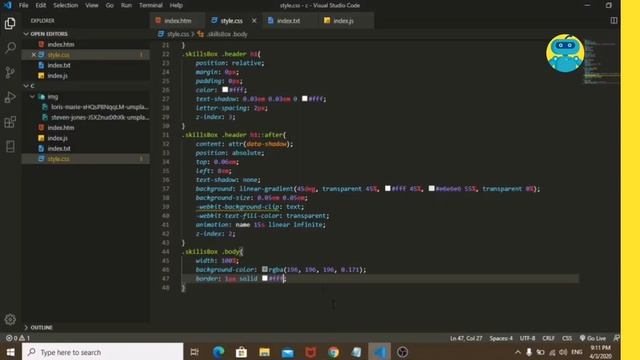Viewport: 640px width, 360px height.
Task: Open the Extensions view
Action: pos(10,122)
